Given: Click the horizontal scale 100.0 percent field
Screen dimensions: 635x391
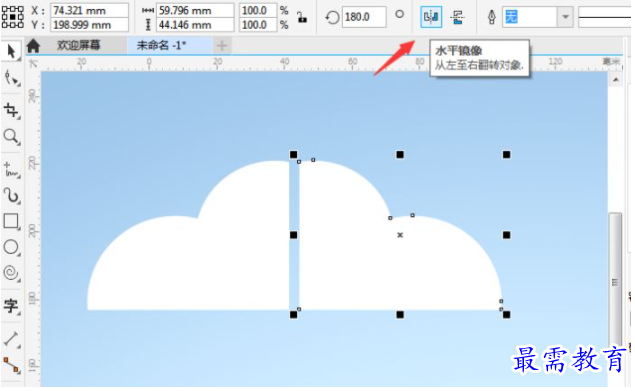Looking at the screenshot, I should click(x=258, y=10).
